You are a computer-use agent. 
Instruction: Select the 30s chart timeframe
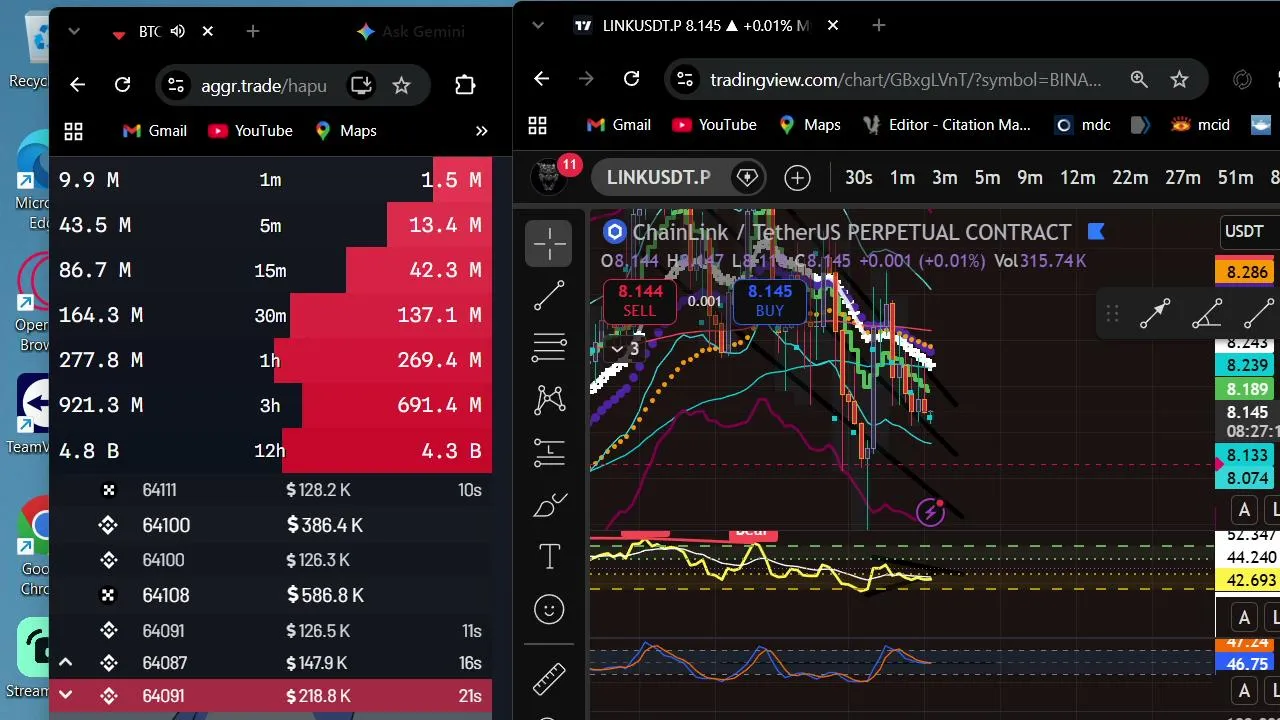coord(859,178)
